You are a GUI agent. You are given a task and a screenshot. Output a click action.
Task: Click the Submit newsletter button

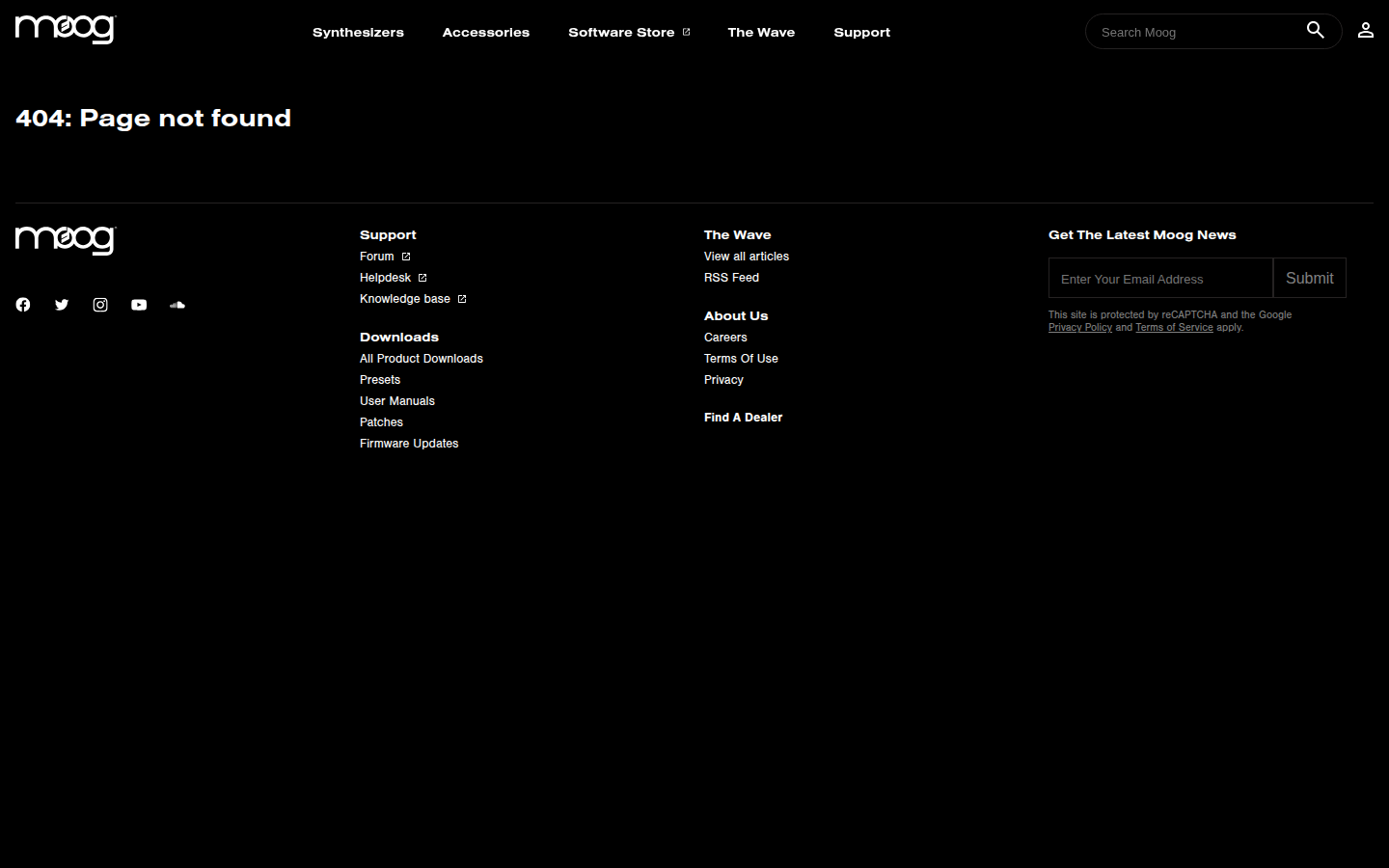[x=1309, y=279]
